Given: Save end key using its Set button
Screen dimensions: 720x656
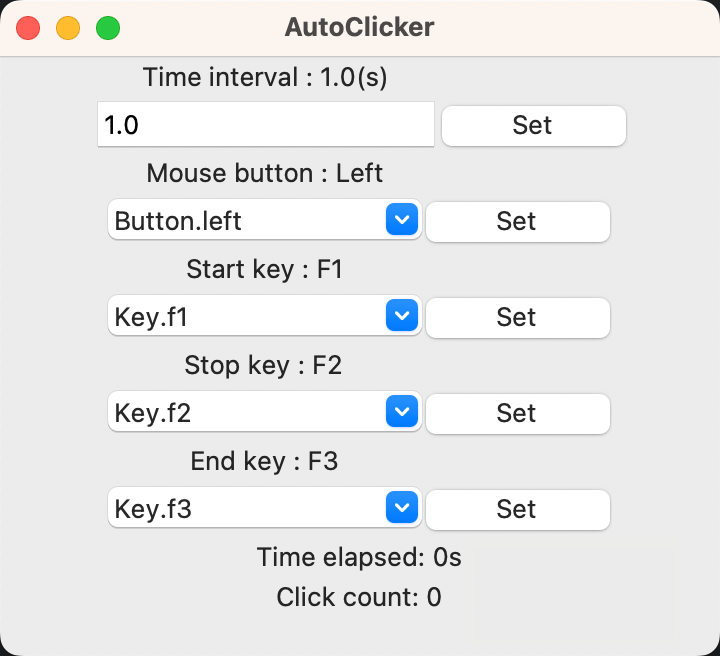Looking at the screenshot, I should pyautogui.click(x=517, y=509).
